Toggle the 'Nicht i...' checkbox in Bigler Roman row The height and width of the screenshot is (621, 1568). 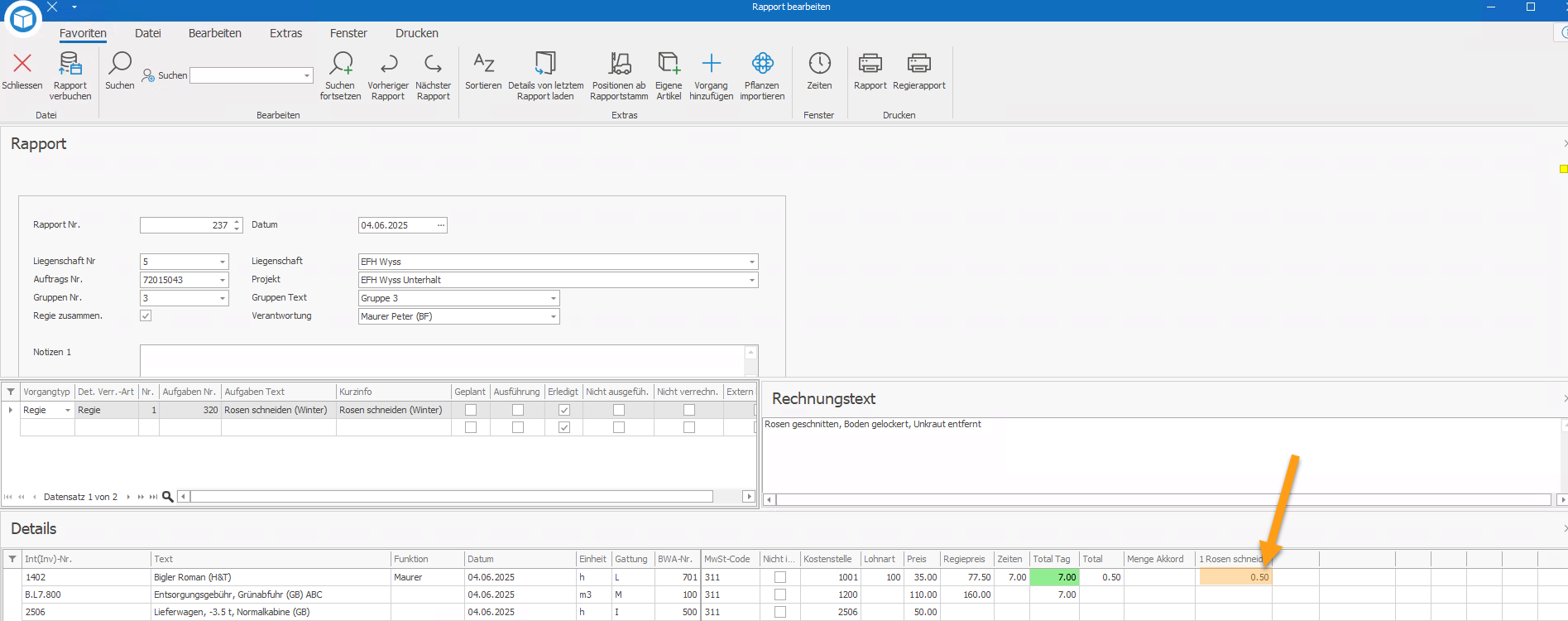click(780, 577)
